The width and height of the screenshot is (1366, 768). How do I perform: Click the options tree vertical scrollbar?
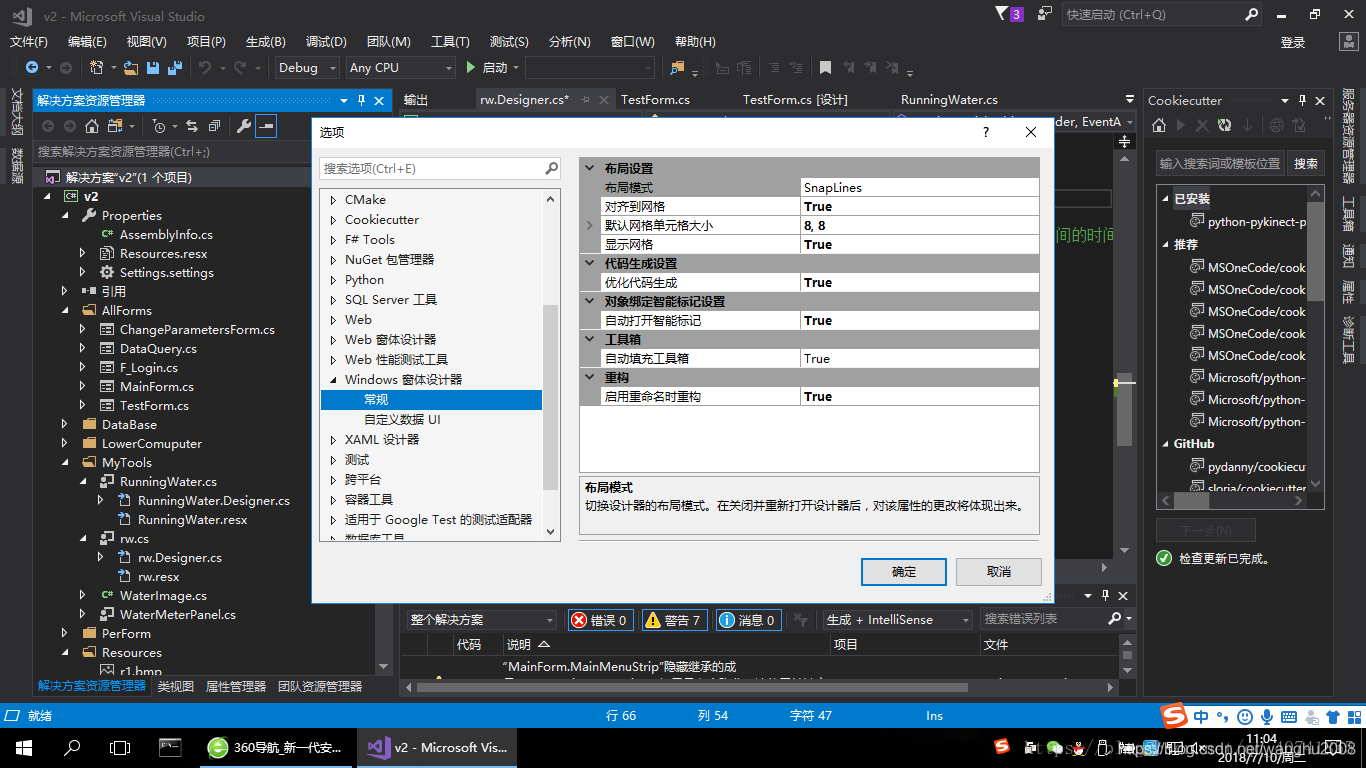click(x=551, y=396)
